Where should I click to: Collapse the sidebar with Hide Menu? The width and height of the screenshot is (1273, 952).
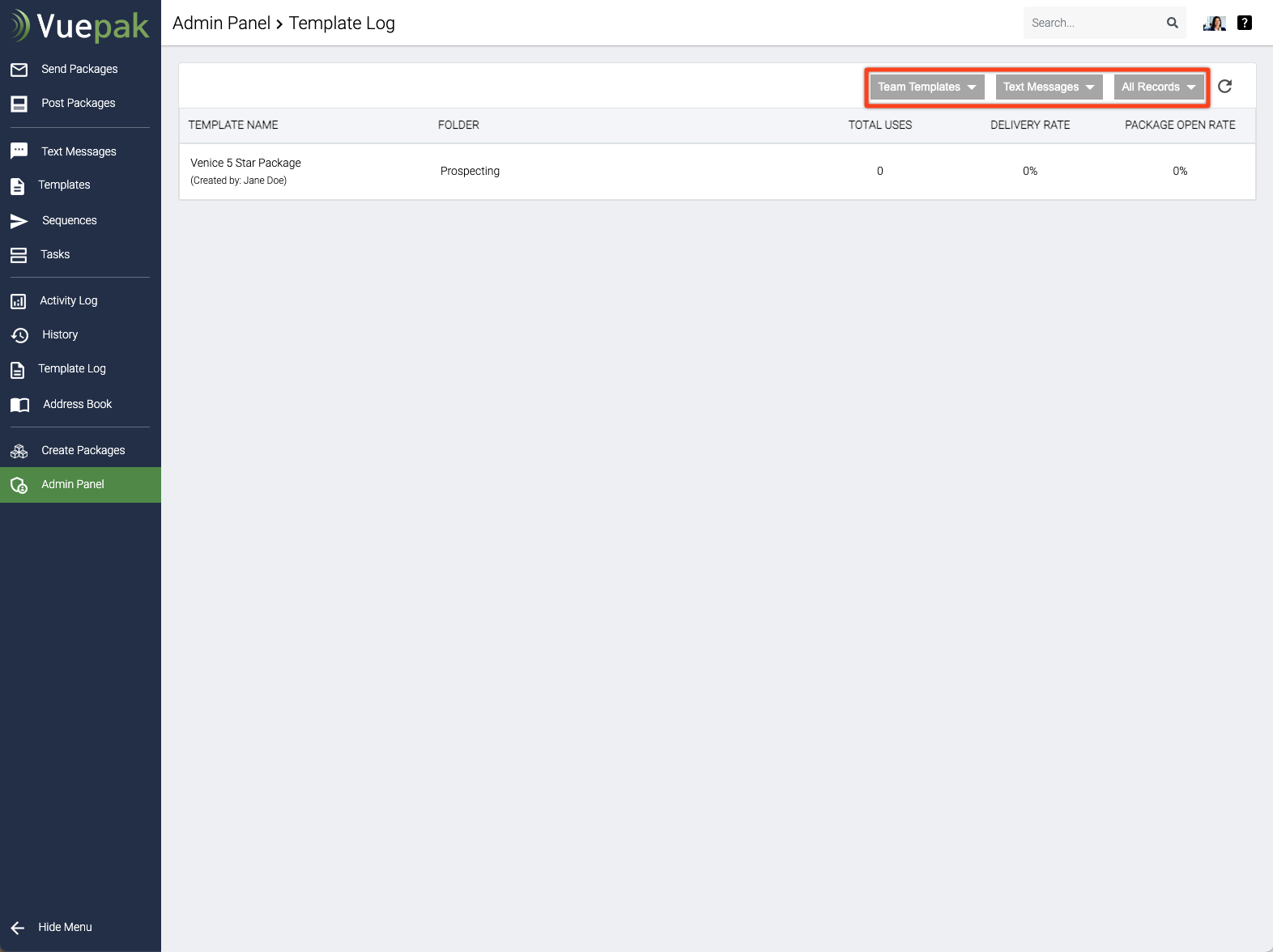pos(65,927)
